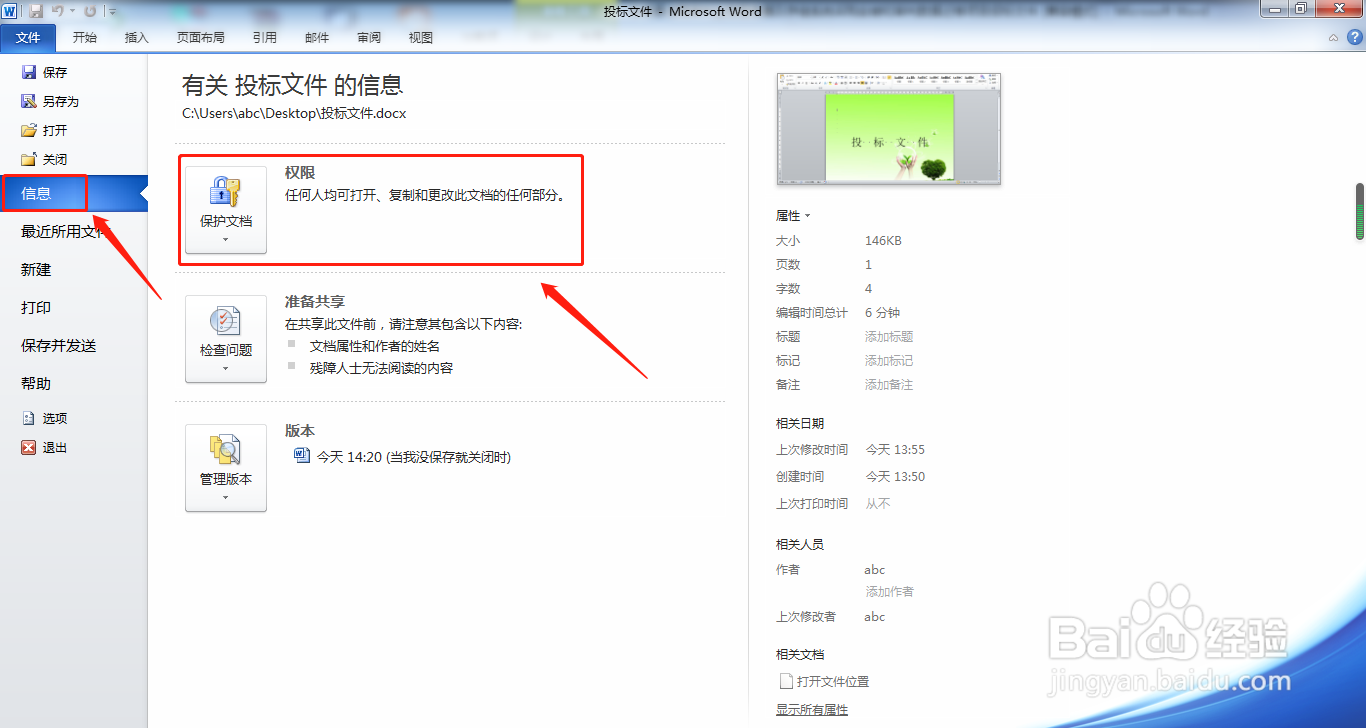Click the Save icon in Quick Access toolbar
Screen dimensions: 1366x728
click(35, 10)
